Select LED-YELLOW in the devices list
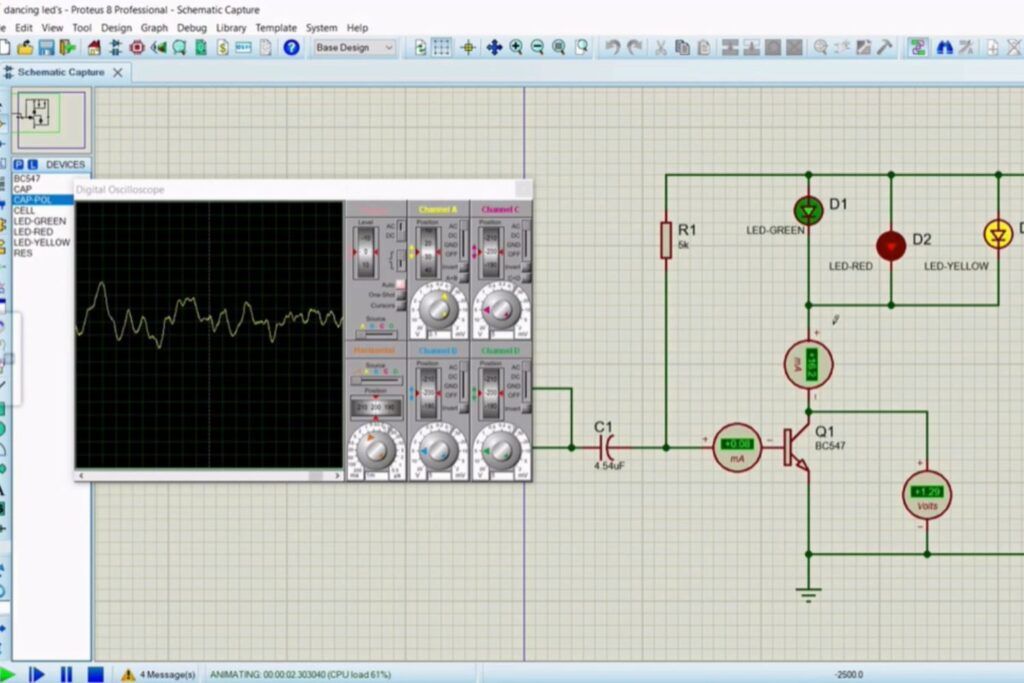1024x683 pixels. point(42,242)
